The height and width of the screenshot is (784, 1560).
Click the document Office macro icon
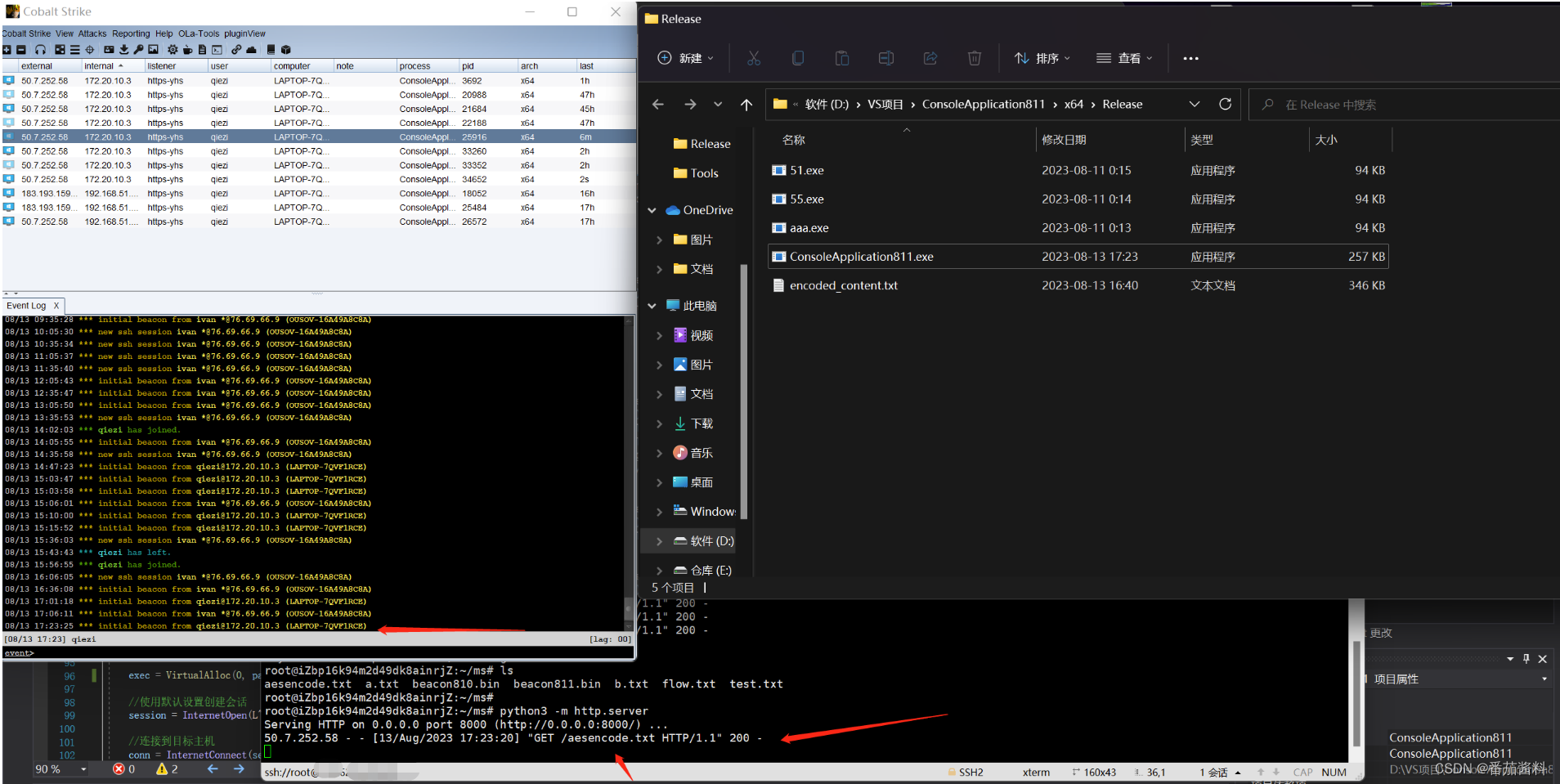click(202, 50)
